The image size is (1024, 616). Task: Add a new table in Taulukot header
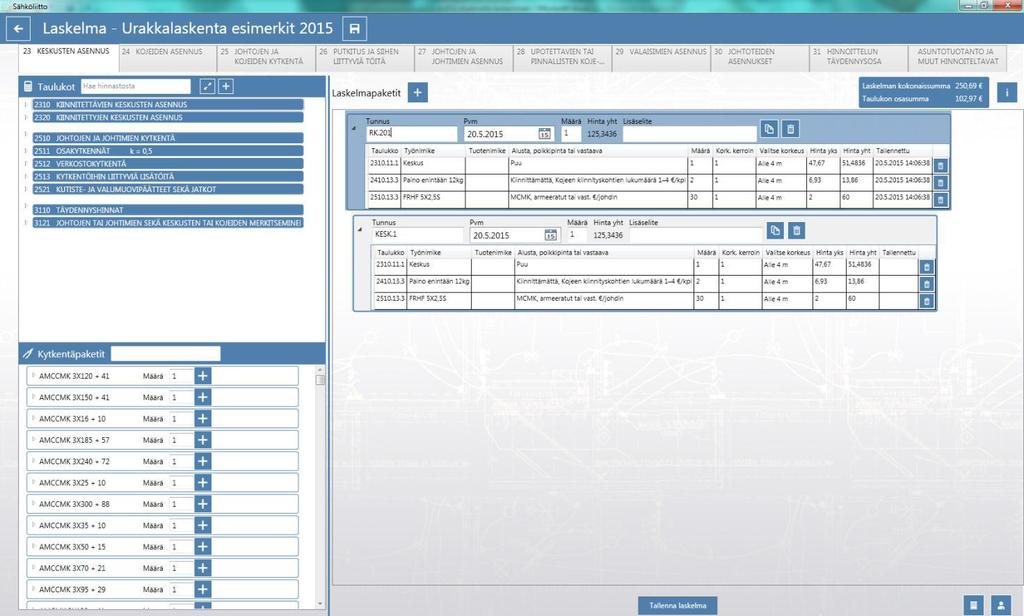click(226, 86)
